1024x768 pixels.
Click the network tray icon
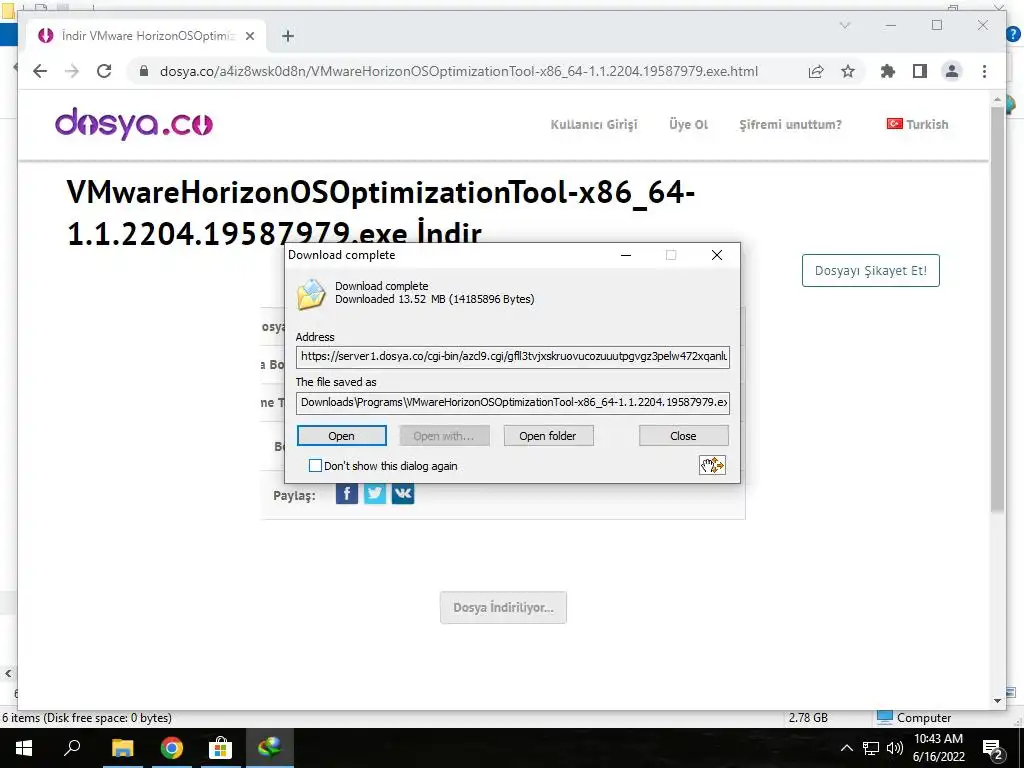871,748
